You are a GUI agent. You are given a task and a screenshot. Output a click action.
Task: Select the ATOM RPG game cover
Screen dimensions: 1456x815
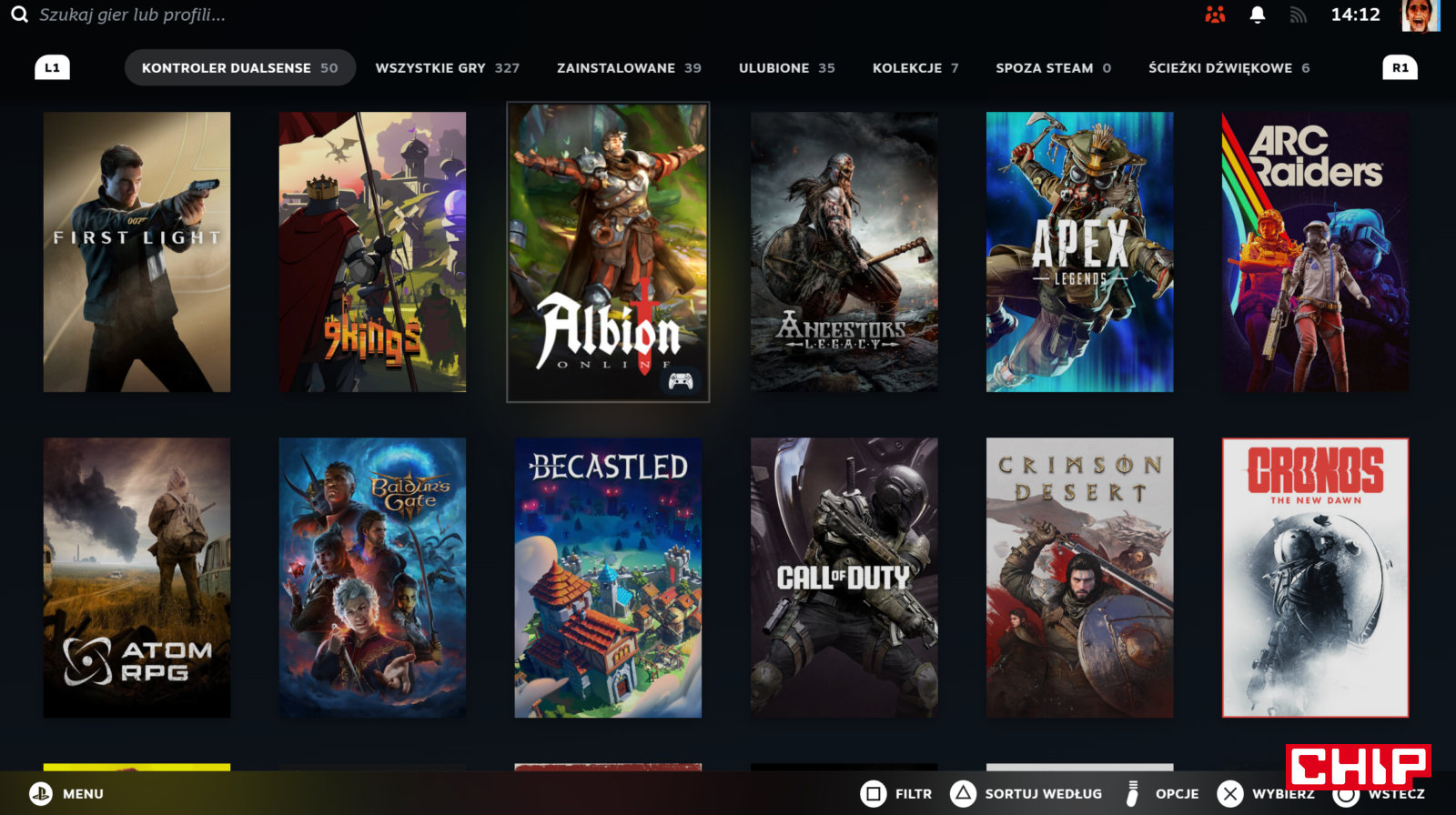[x=136, y=578]
